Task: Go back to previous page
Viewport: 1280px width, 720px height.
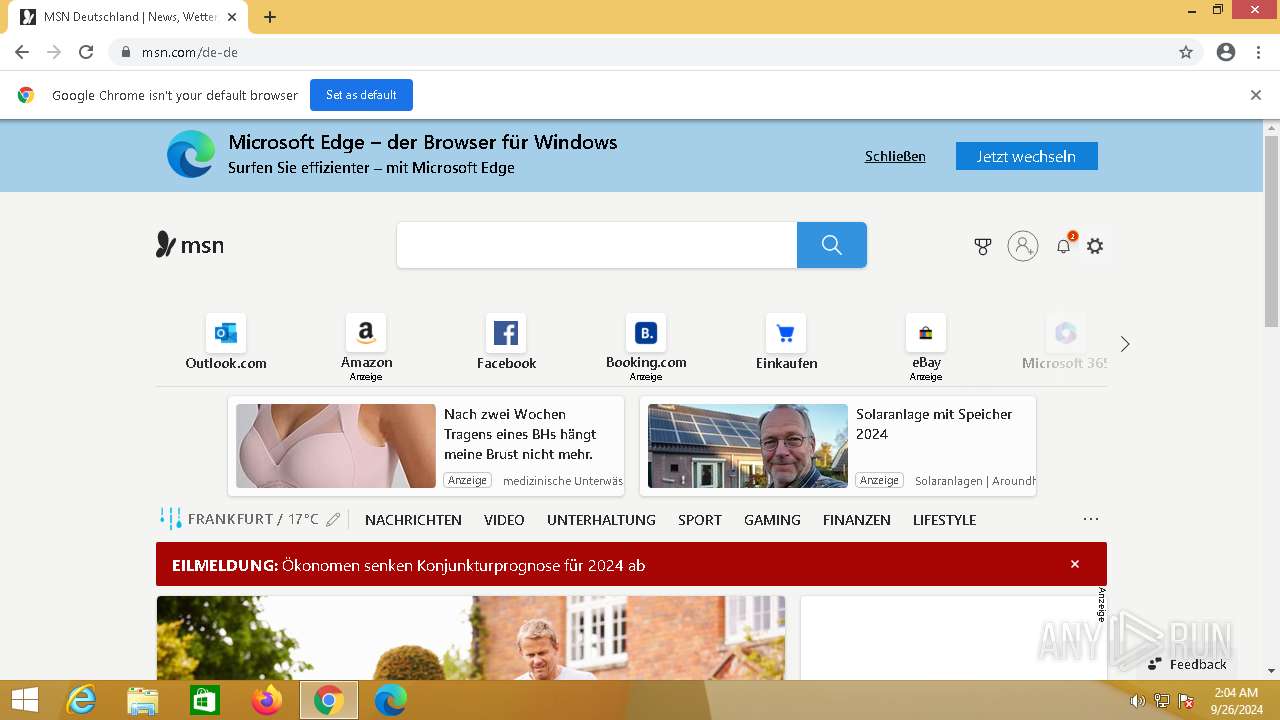Action: [x=22, y=52]
